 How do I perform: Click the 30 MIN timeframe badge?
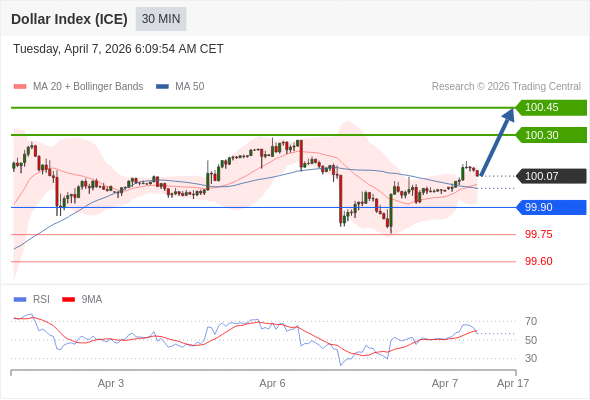[161, 19]
